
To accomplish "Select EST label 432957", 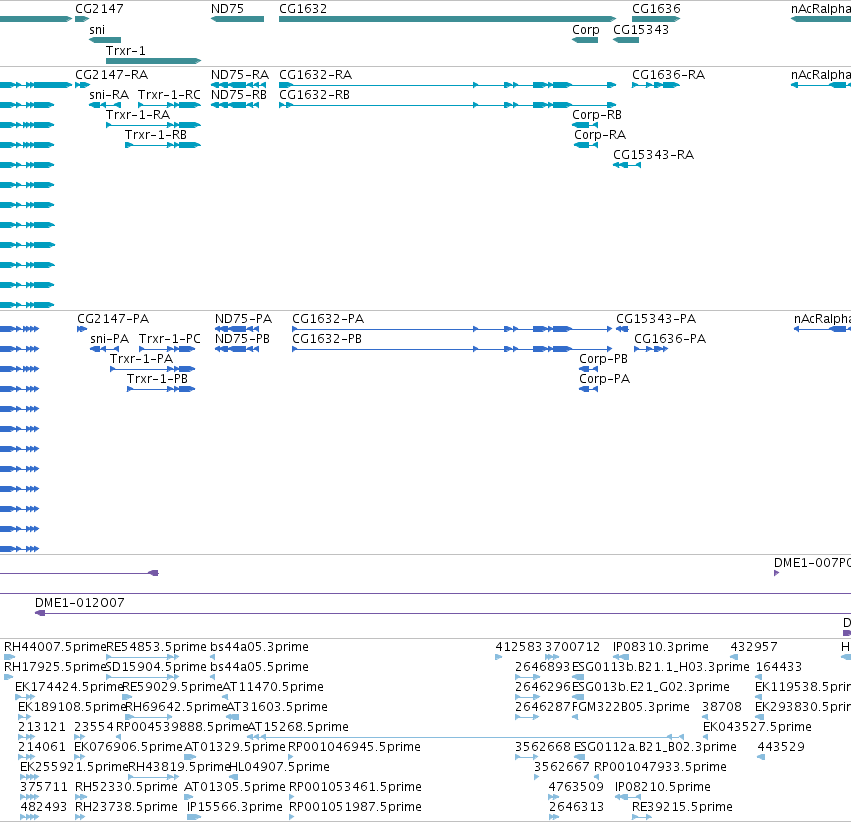I will point(754,647).
